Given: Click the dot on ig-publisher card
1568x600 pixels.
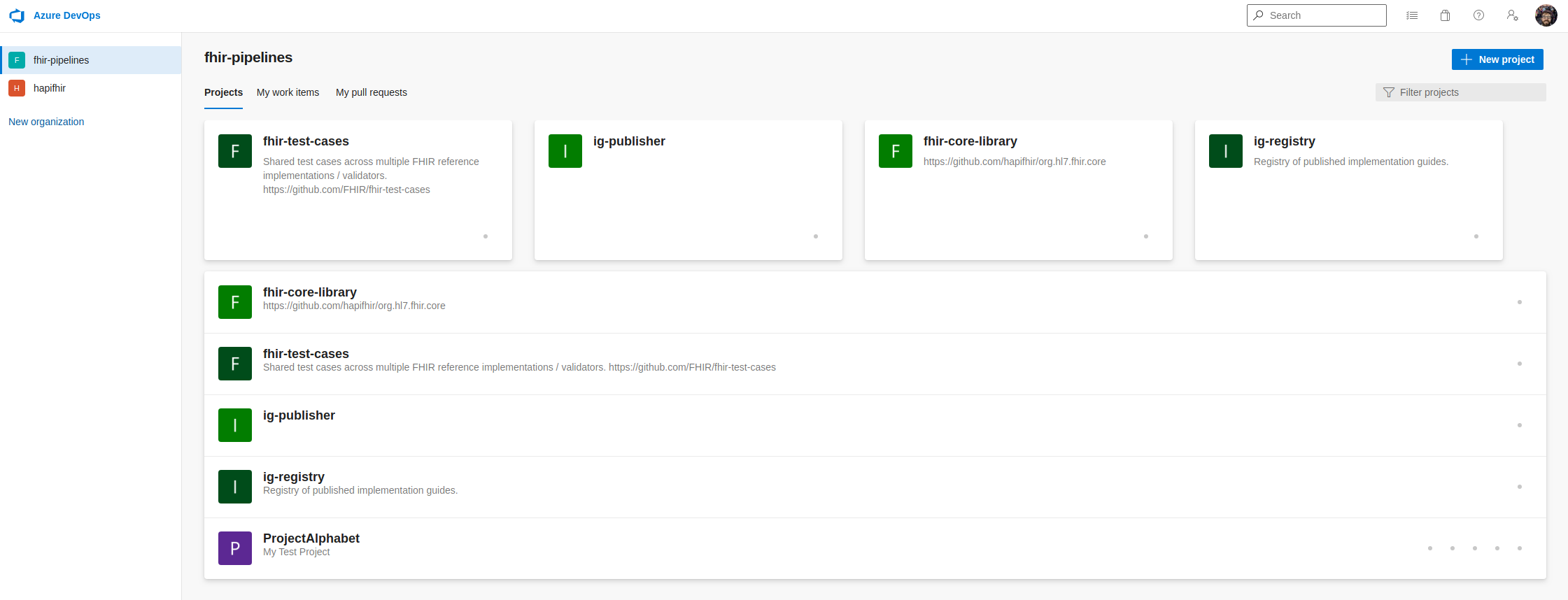Looking at the screenshot, I should pyautogui.click(x=816, y=236).
